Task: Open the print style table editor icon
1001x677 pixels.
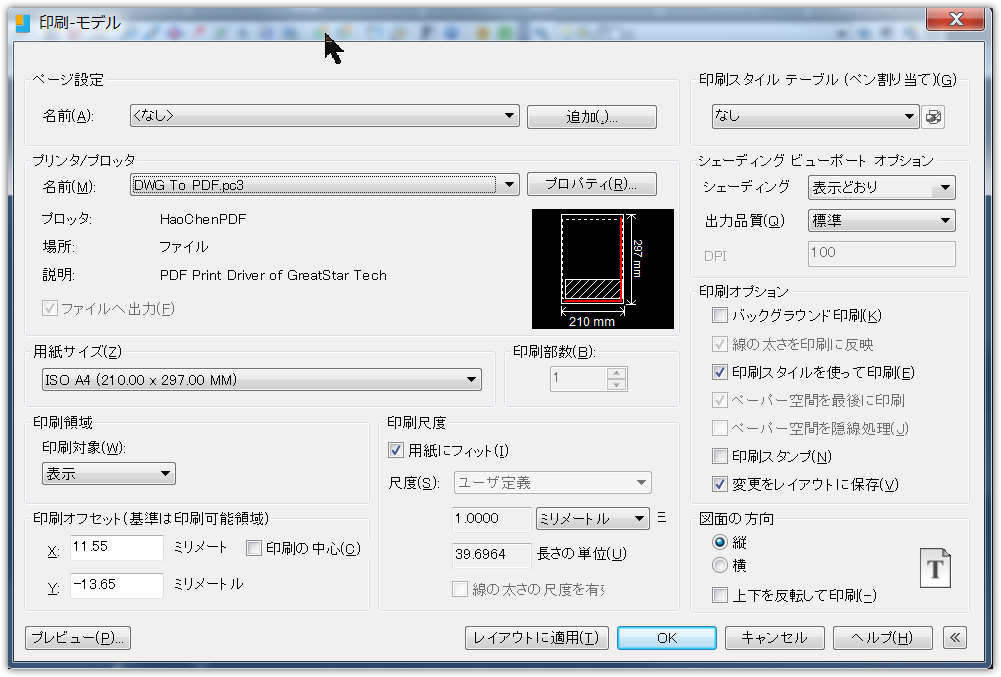Action: coord(933,117)
